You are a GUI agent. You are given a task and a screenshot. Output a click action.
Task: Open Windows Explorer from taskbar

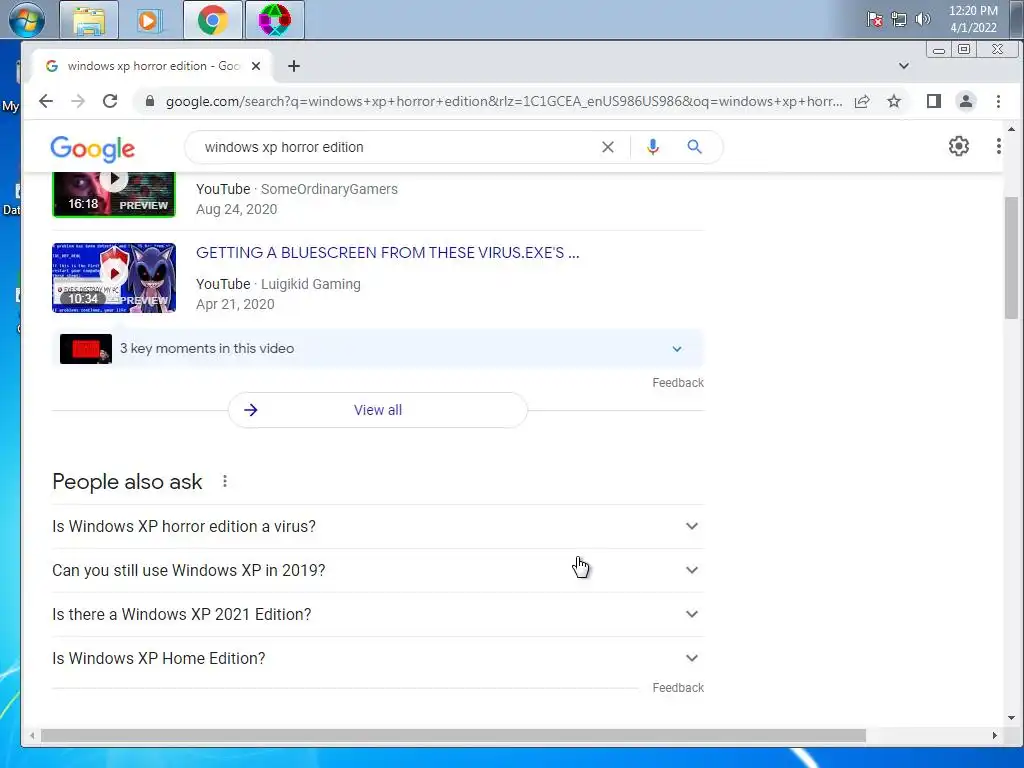point(89,20)
